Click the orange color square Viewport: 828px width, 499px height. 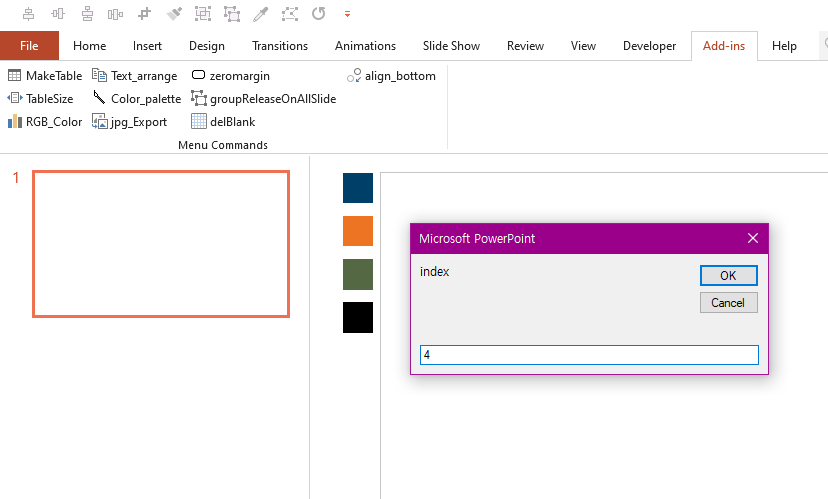358,231
